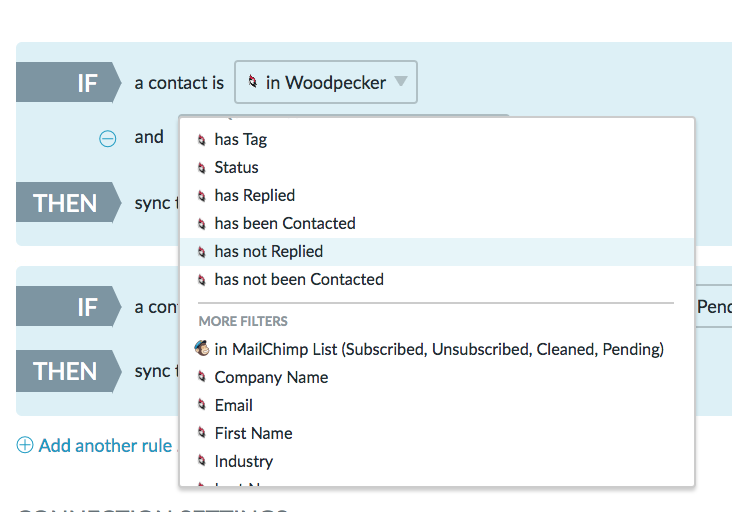This screenshot has height=512, width=732.
Task: Click the 'MORE FILTERS' section heading
Action: click(243, 321)
